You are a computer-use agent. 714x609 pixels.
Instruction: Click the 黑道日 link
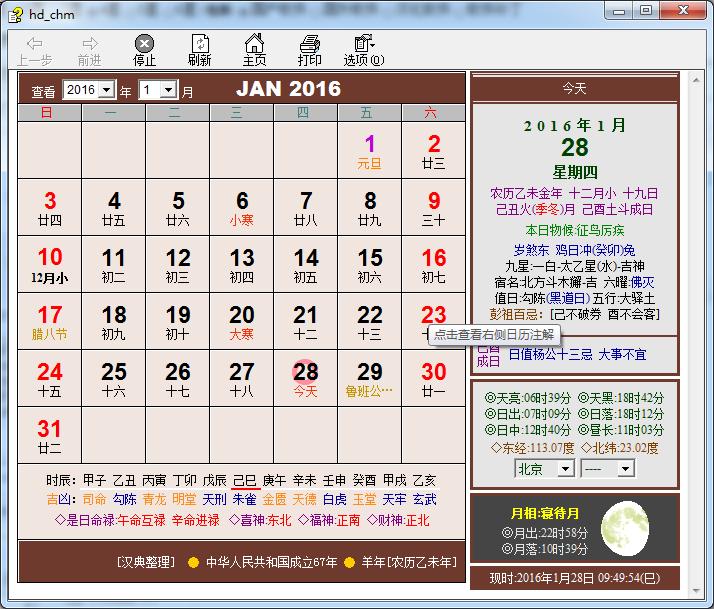[x=568, y=299]
